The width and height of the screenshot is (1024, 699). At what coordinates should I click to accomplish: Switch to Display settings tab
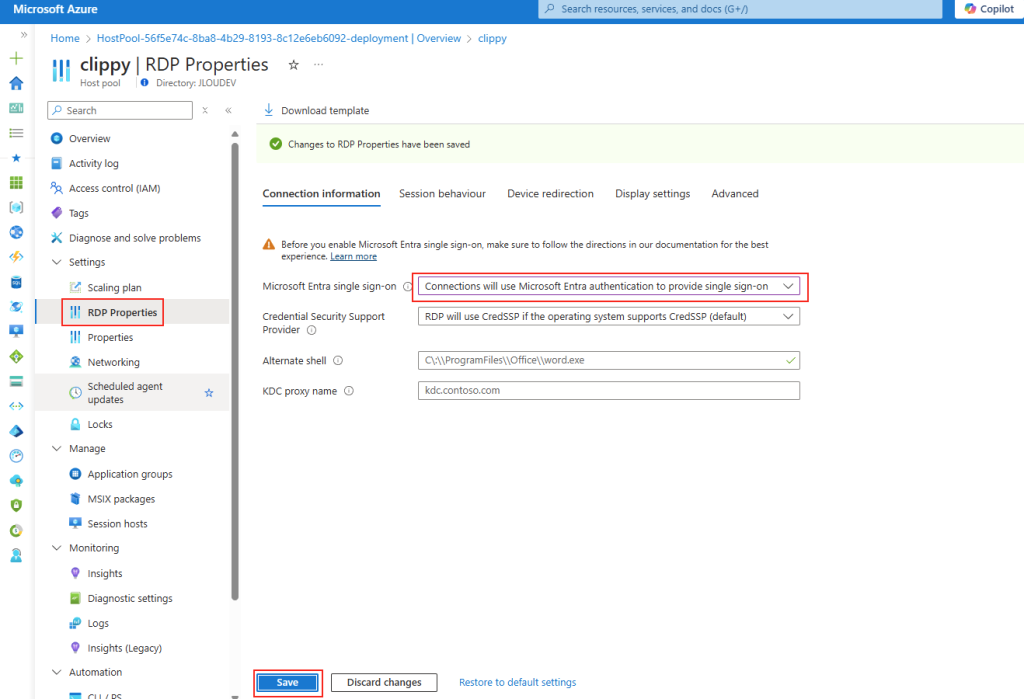click(652, 193)
